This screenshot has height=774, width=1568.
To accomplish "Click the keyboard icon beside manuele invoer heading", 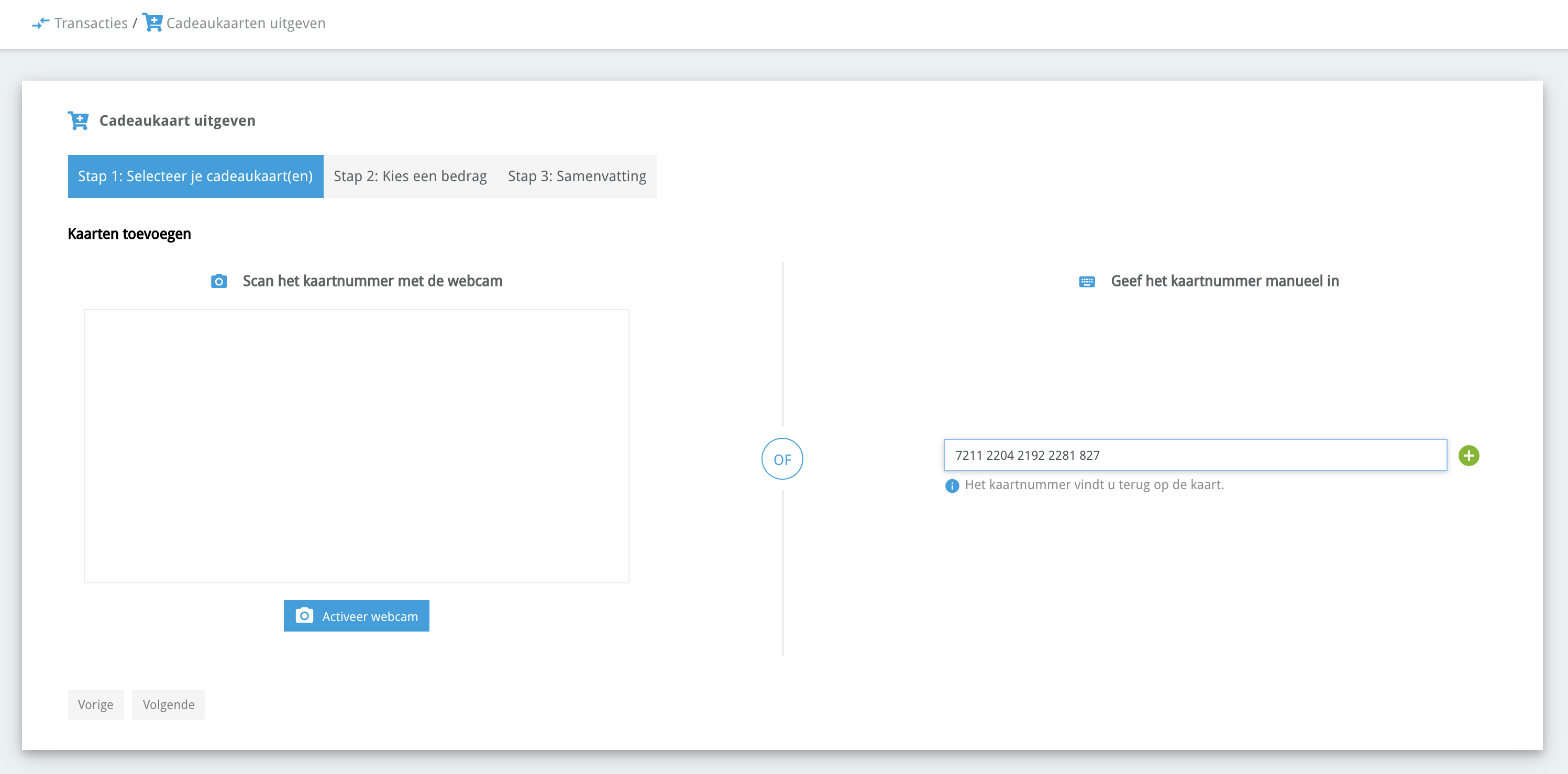I will click(x=1087, y=281).
